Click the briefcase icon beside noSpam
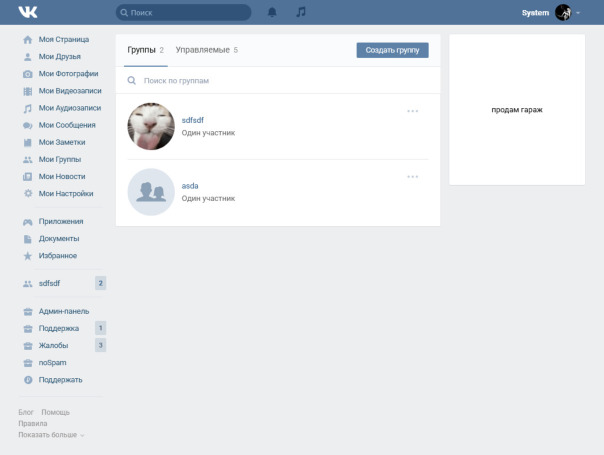Viewport: 604px width, 455px height. (28, 363)
